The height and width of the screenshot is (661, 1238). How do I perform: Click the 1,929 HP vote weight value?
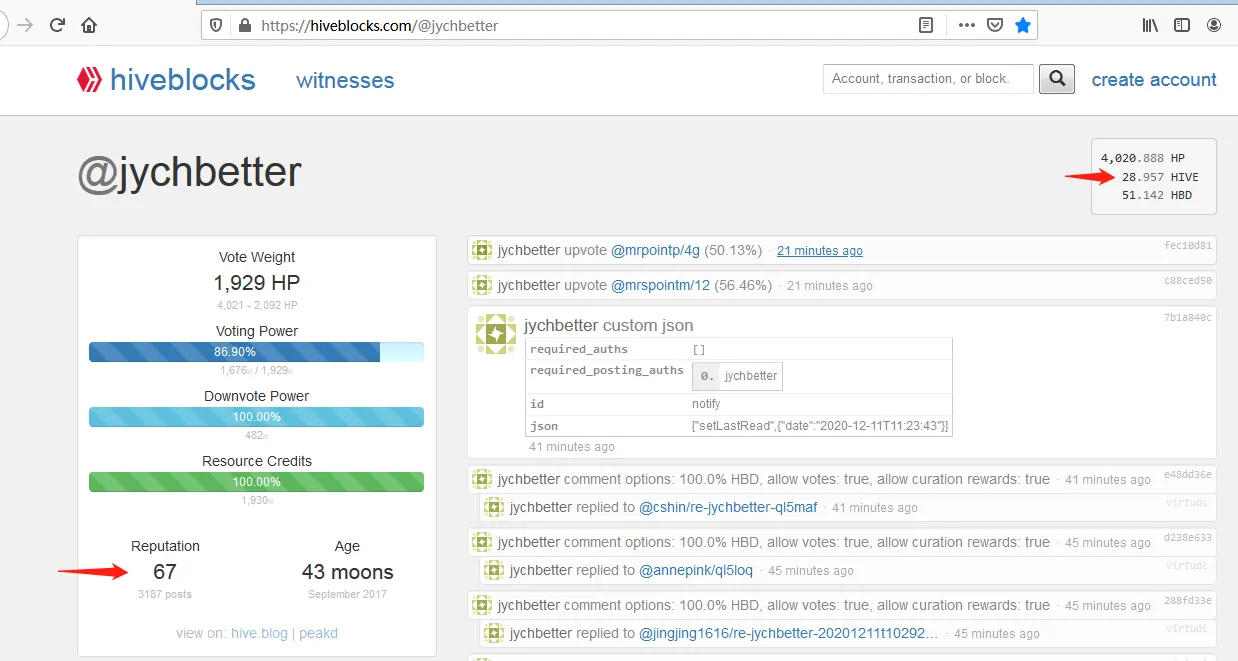[x=256, y=283]
